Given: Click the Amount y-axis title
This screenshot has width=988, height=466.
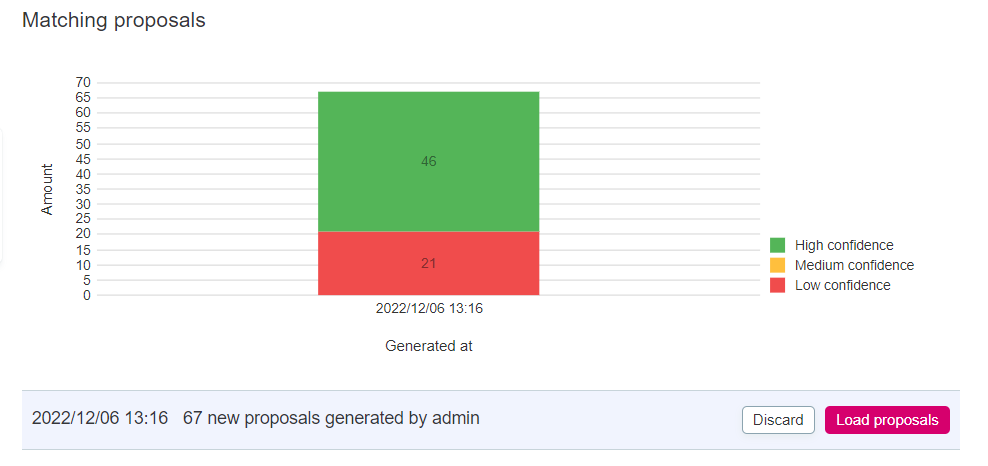Looking at the screenshot, I should 47,189.
